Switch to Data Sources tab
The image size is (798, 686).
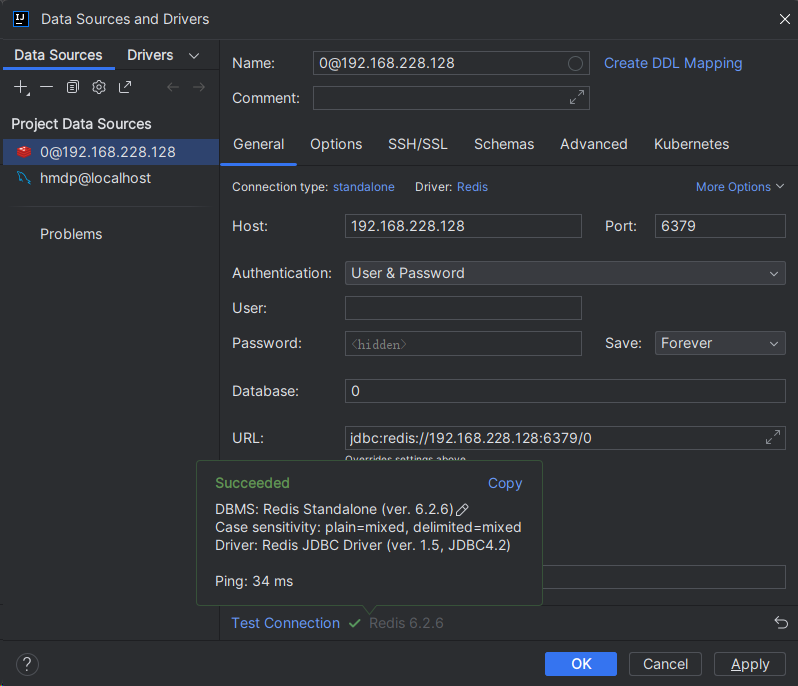coord(58,55)
